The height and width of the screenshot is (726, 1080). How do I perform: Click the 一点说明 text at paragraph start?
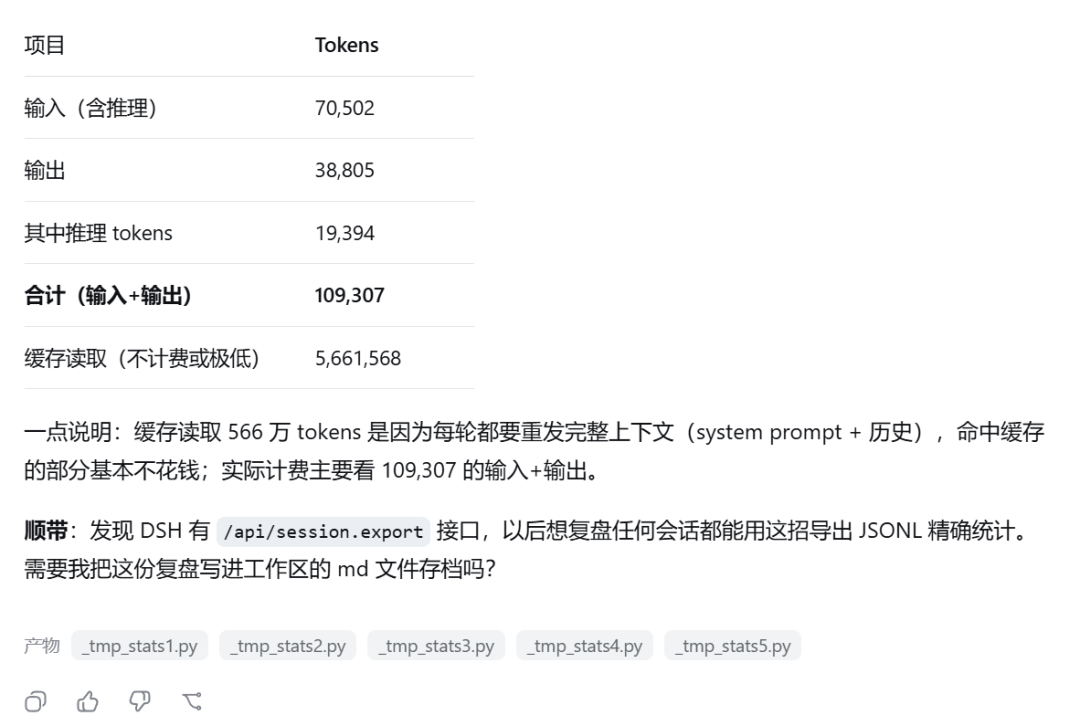68,433
